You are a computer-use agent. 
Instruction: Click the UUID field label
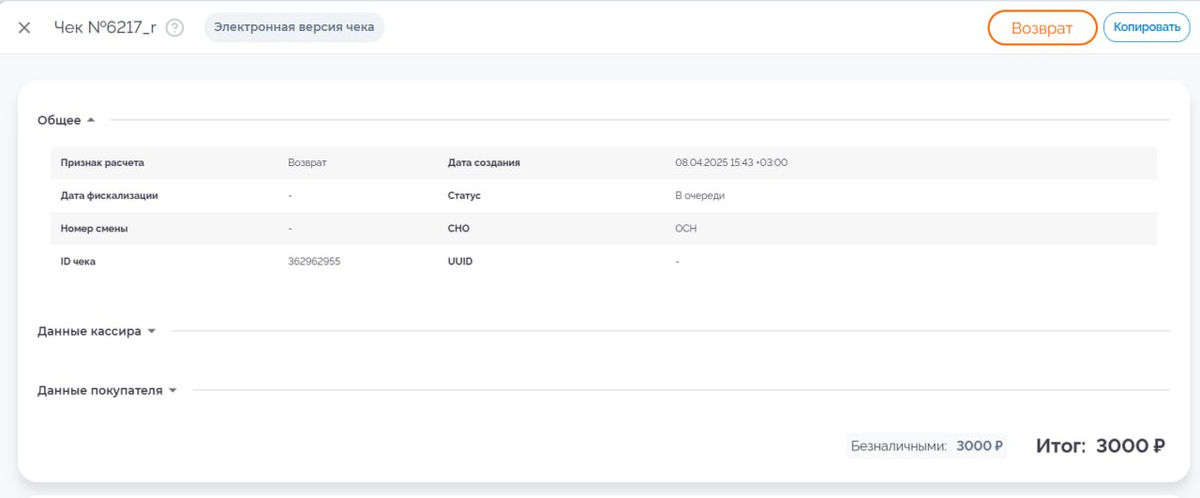(460, 261)
